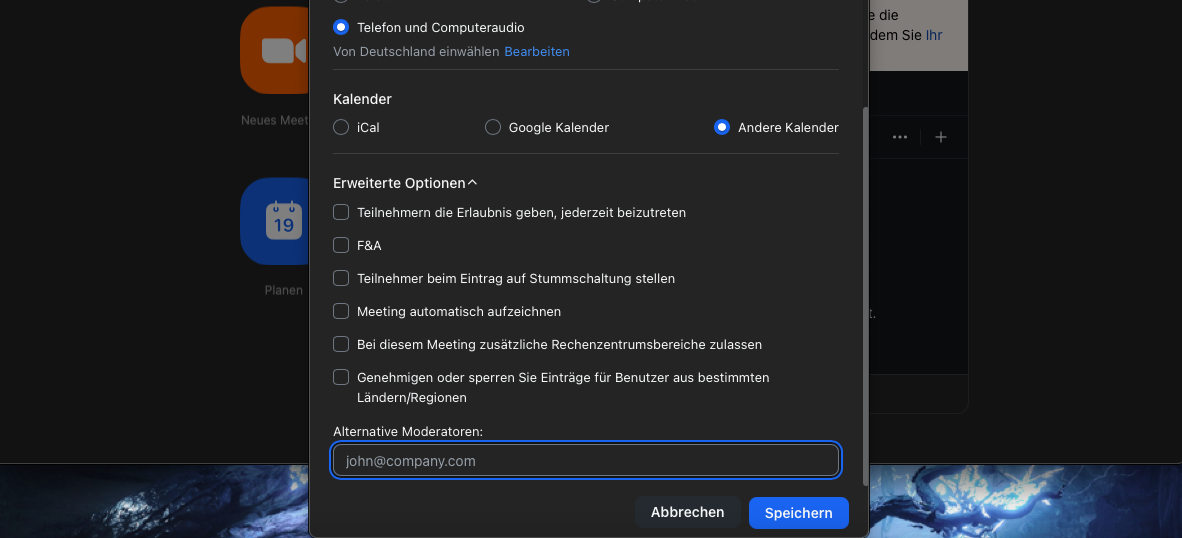Enable zusätzliche Rechenzentrumsbereiche for this meeting
Viewport: 1182px width, 538px height.
pos(341,345)
